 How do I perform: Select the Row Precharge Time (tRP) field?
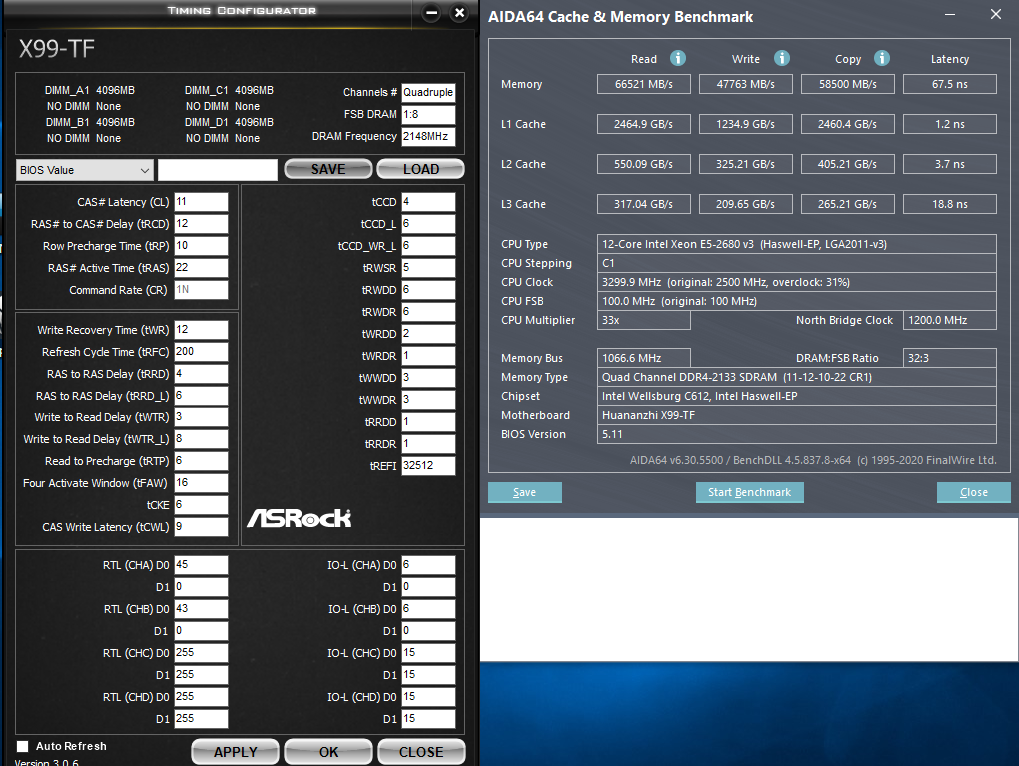point(201,246)
